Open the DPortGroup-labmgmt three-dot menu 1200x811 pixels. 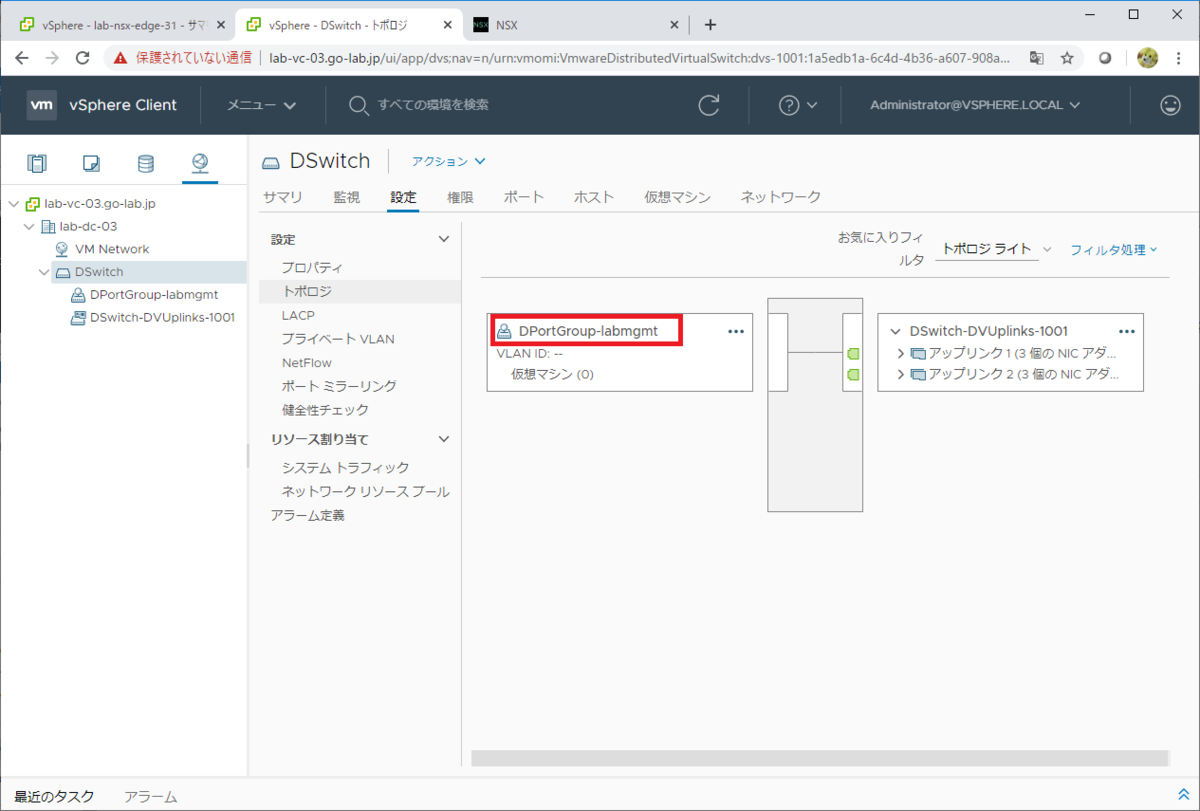click(736, 331)
